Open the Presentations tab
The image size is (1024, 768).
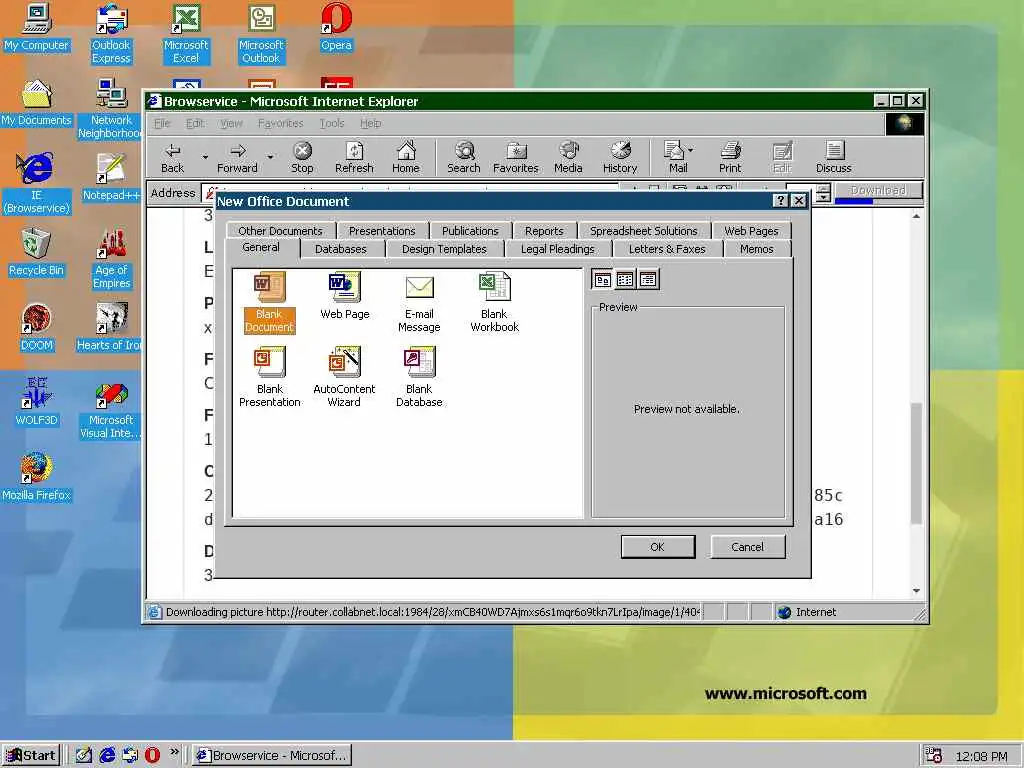point(382,231)
